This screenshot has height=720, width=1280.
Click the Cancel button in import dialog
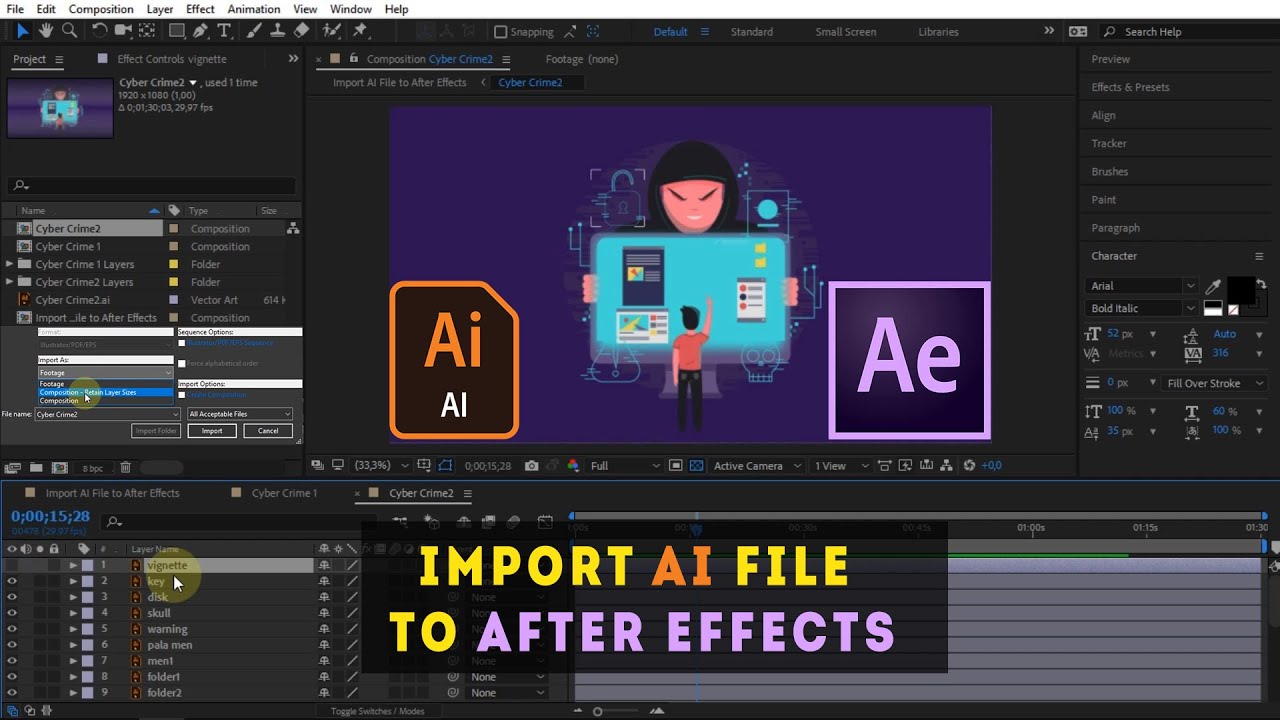268,431
